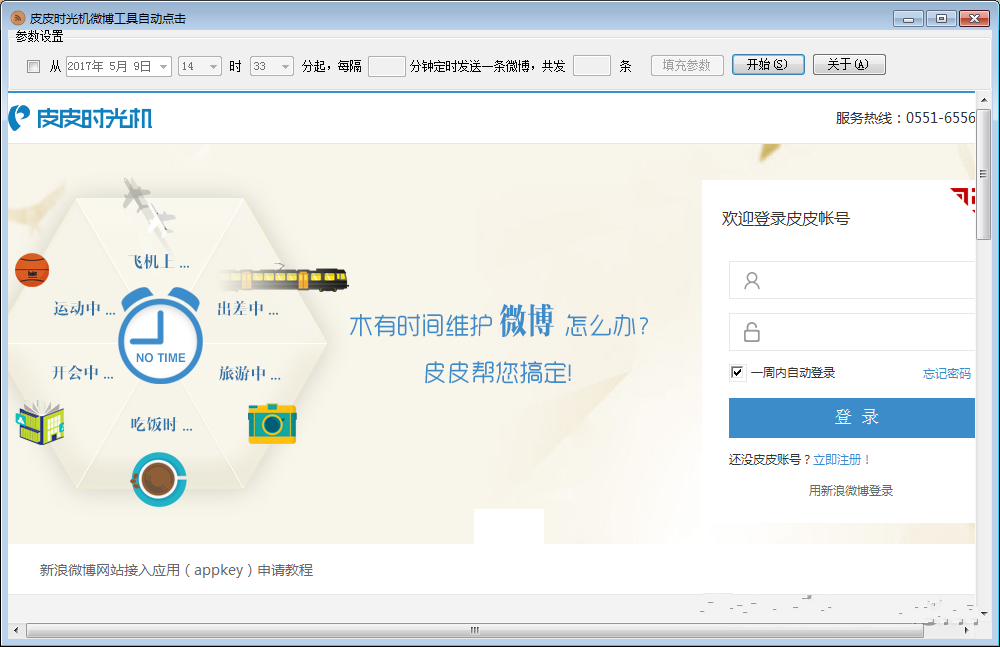Open 新浪微博网站接入应用 appkey 申请教程 link
This screenshot has height=647, width=1000.
coord(176,570)
